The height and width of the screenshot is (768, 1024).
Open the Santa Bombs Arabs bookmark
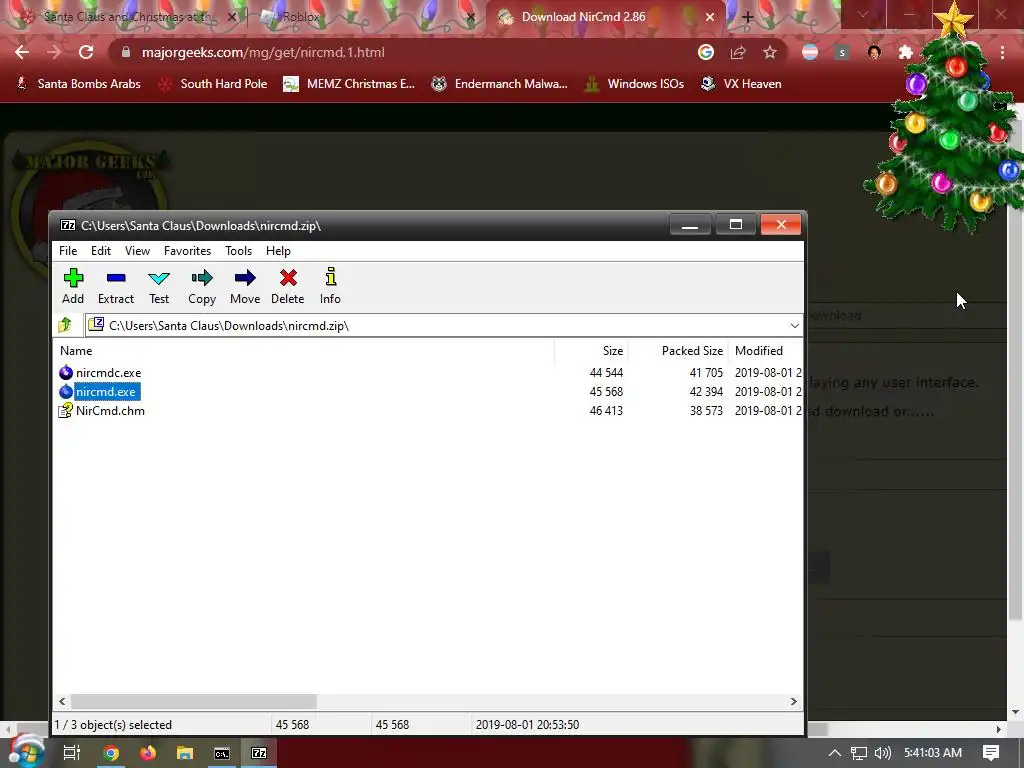point(78,84)
